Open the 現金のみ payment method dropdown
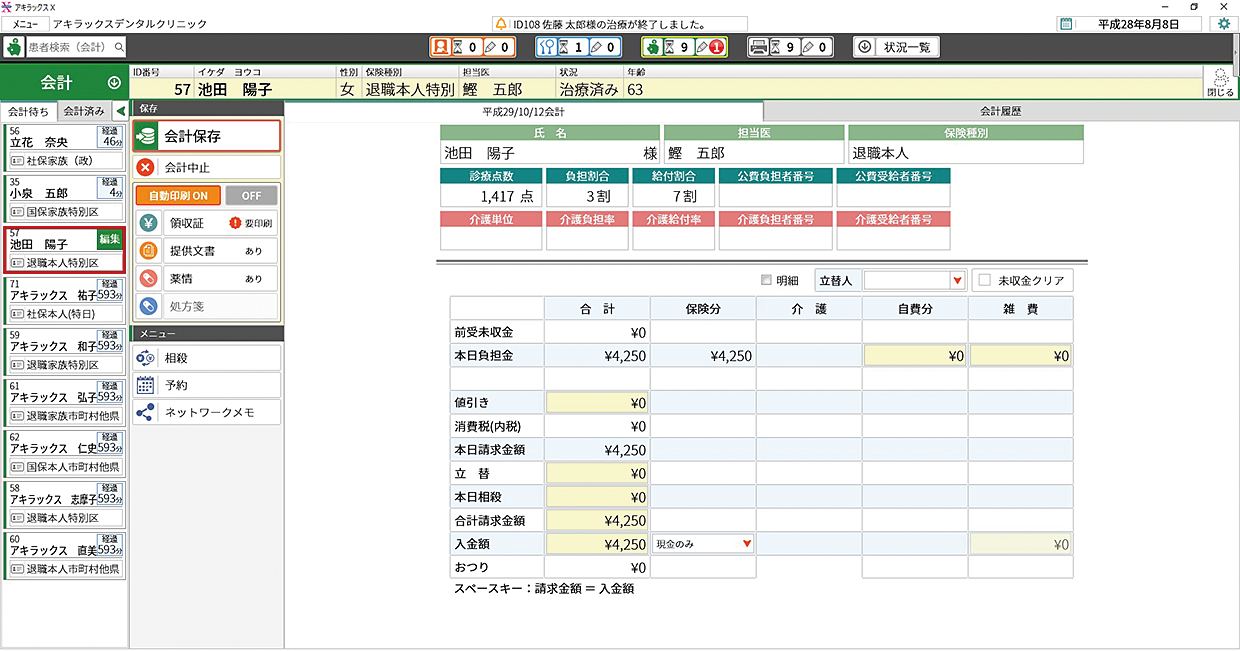 (x=746, y=544)
